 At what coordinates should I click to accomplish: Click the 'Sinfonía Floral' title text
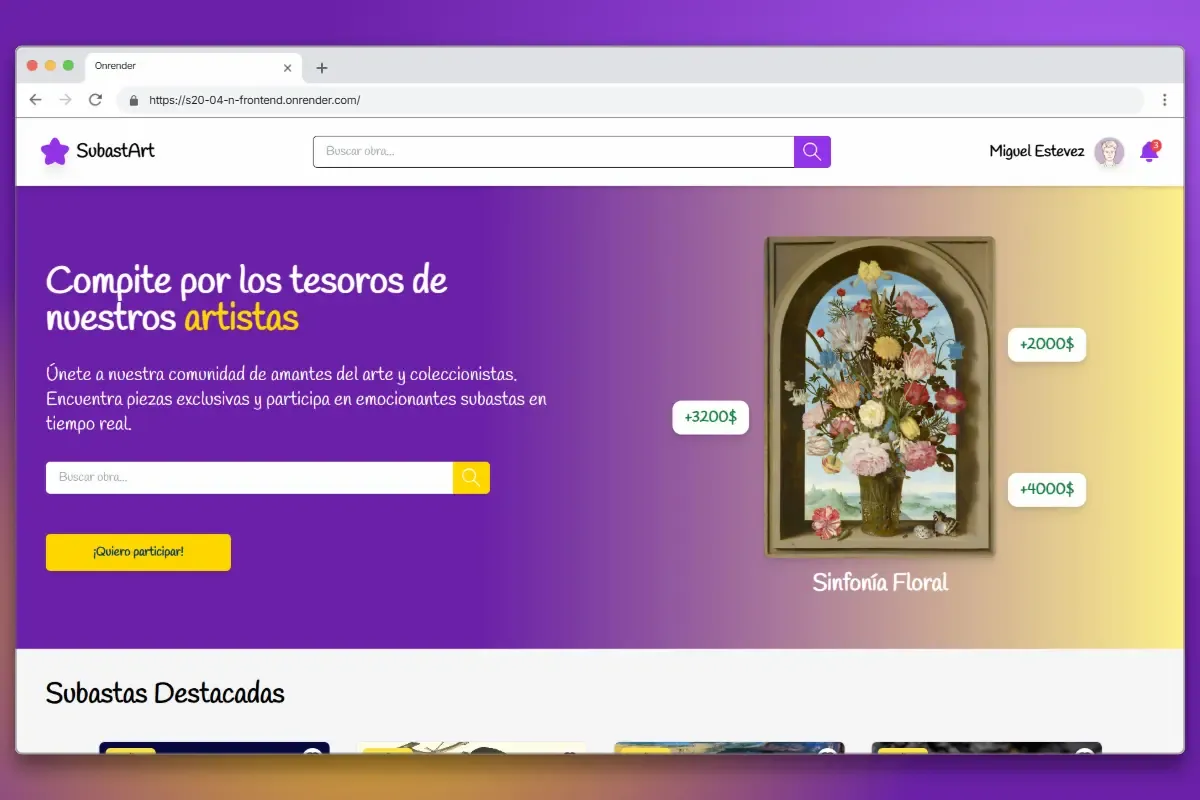tap(880, 582)
